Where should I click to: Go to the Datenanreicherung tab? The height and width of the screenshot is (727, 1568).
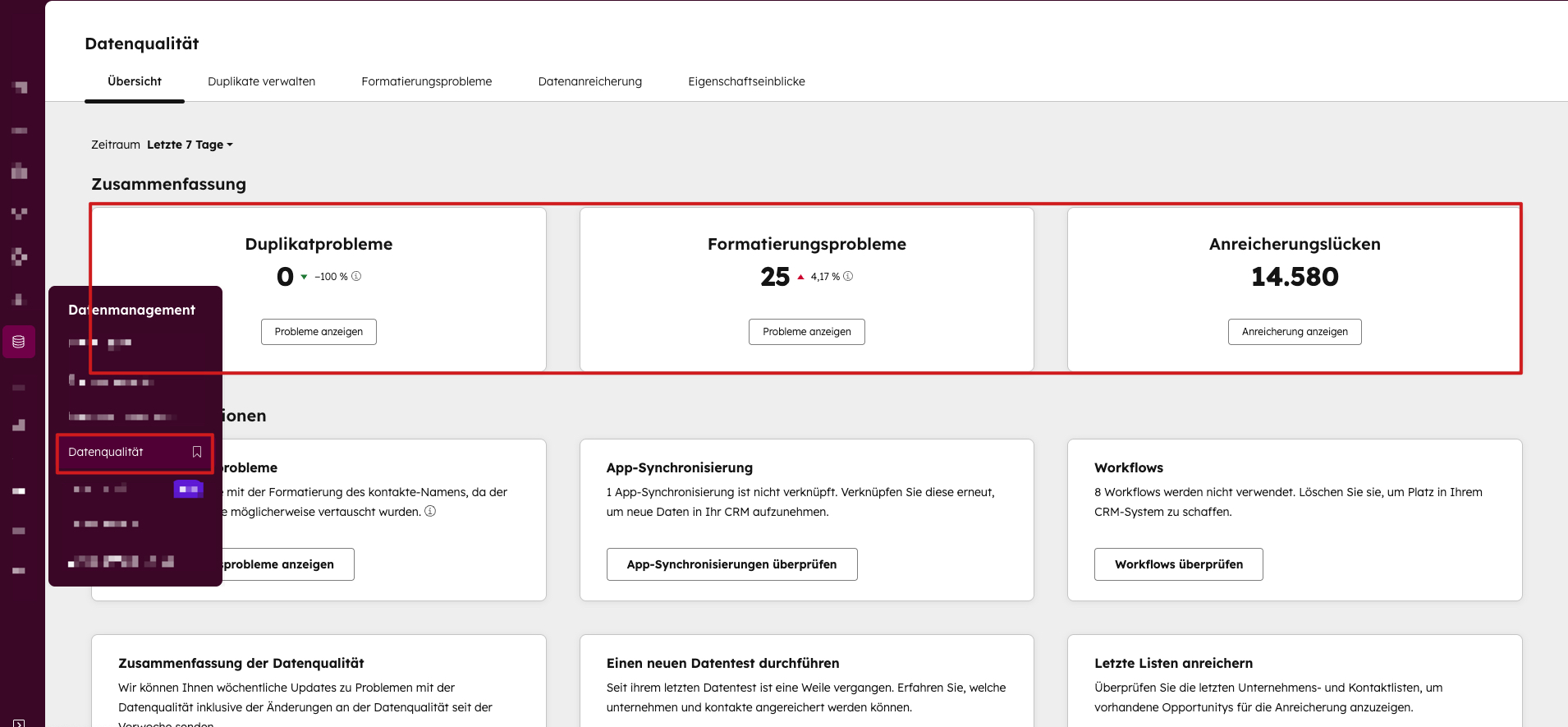589,81
